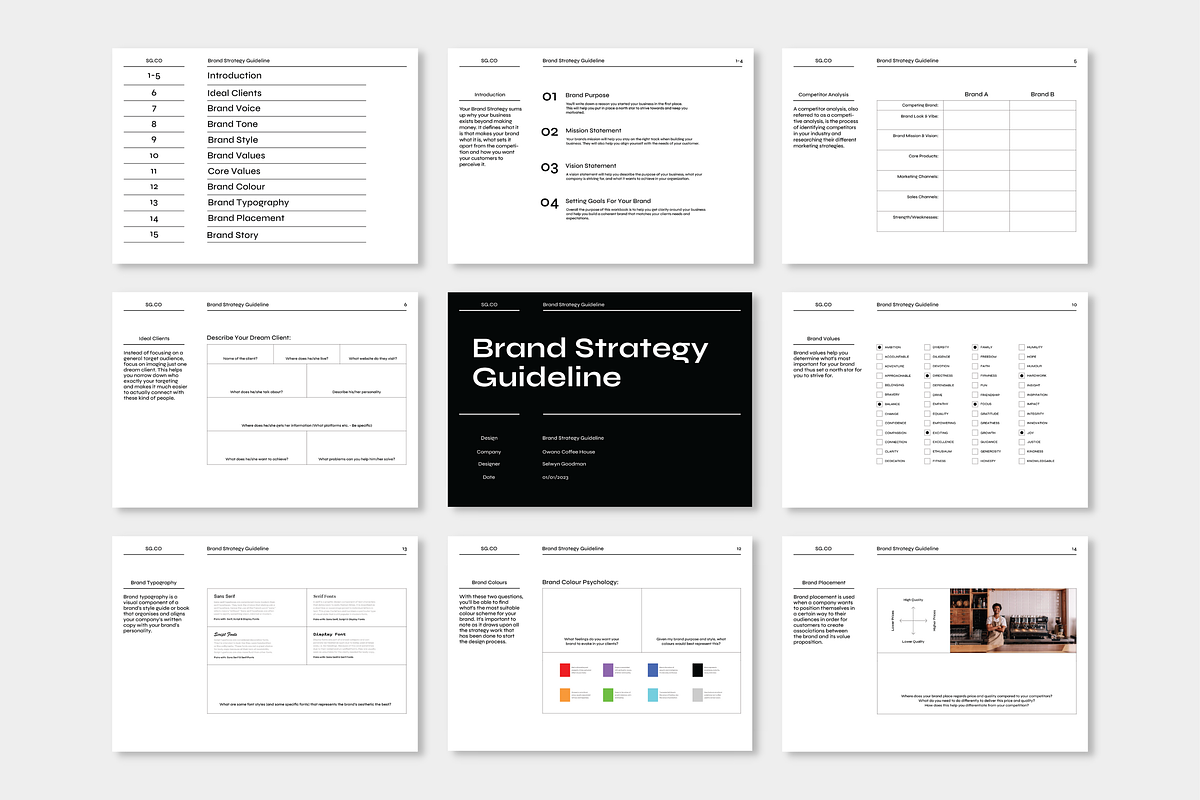Viewport: 1200px width, 800px height.
Task: Toggle the Hardwork brand value checkbox
Action: coord(1022,376)
